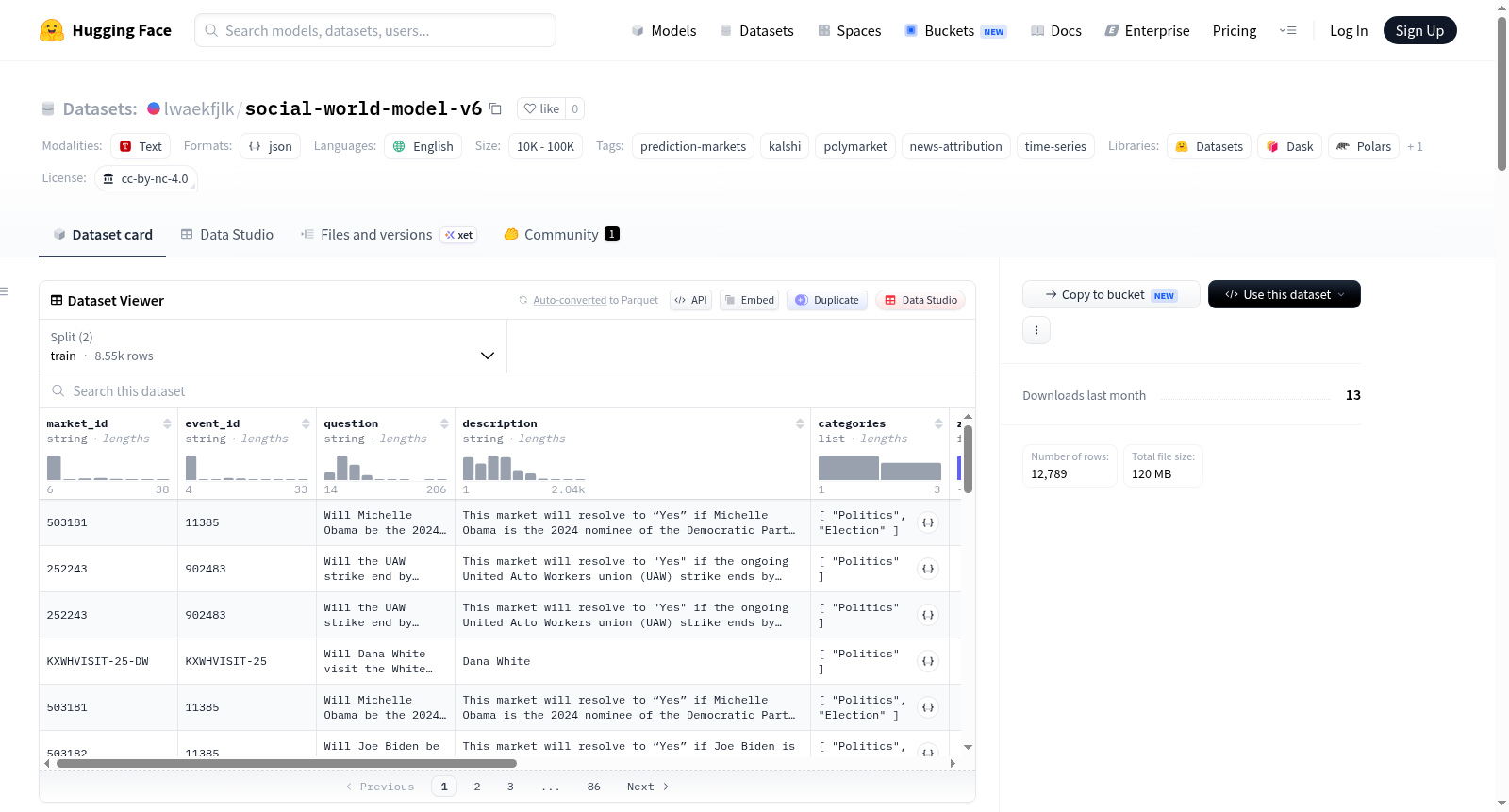Image resolution: width=1509 pixels, height=812 pixels.
Task: Show the +1 more libraries
Action: (x=1415, y=146)
